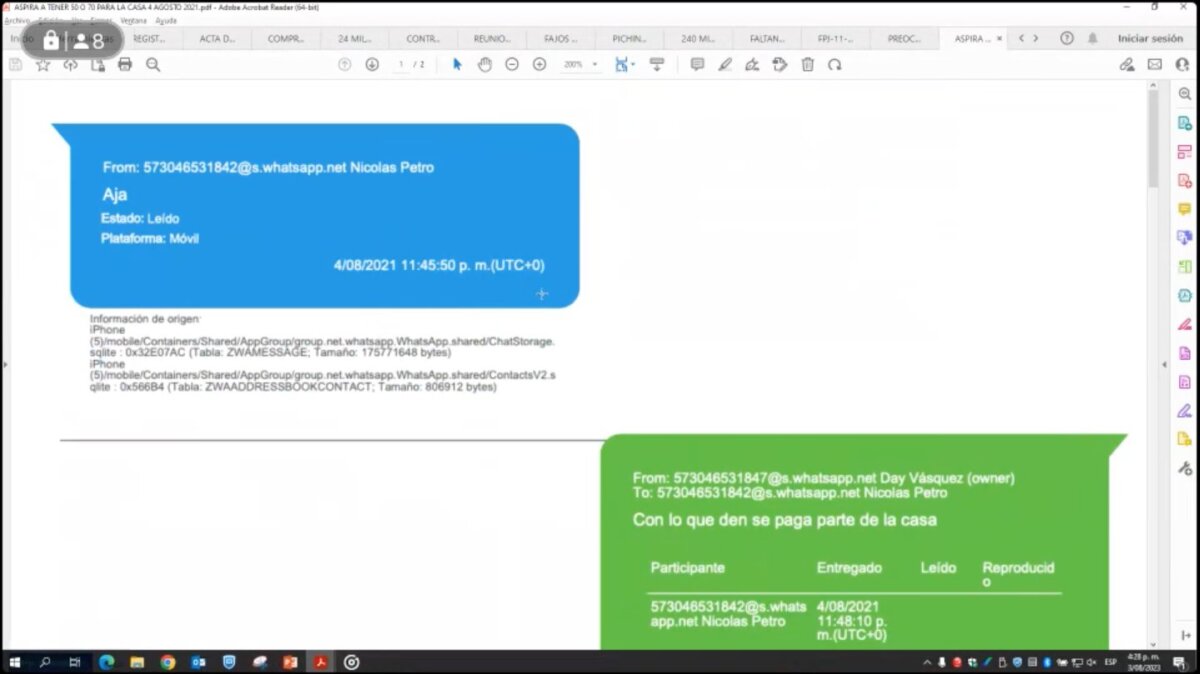The width and height of the screenshot is (1200, 674).
Task: Send the file by email envelope icon
Action: (1154, 64)
